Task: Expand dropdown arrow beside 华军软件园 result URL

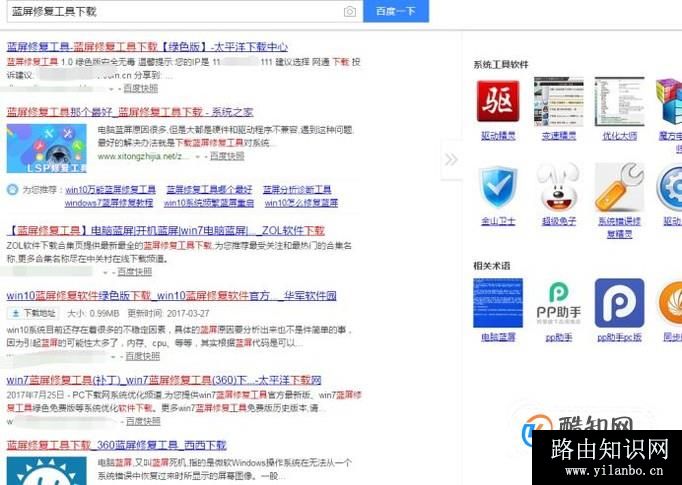Action: point(113,357)
